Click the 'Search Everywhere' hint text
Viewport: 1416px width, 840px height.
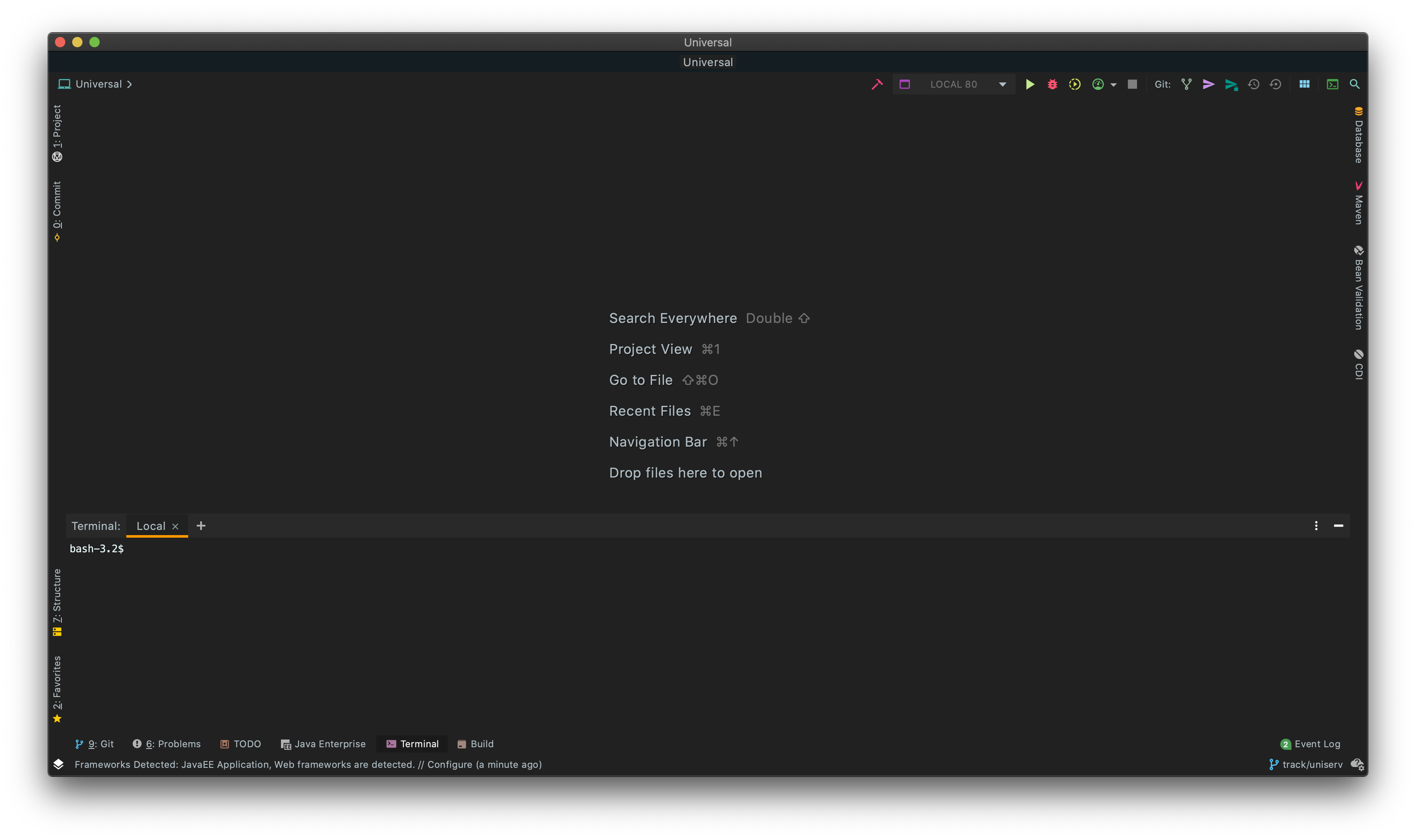click(673, 318)
